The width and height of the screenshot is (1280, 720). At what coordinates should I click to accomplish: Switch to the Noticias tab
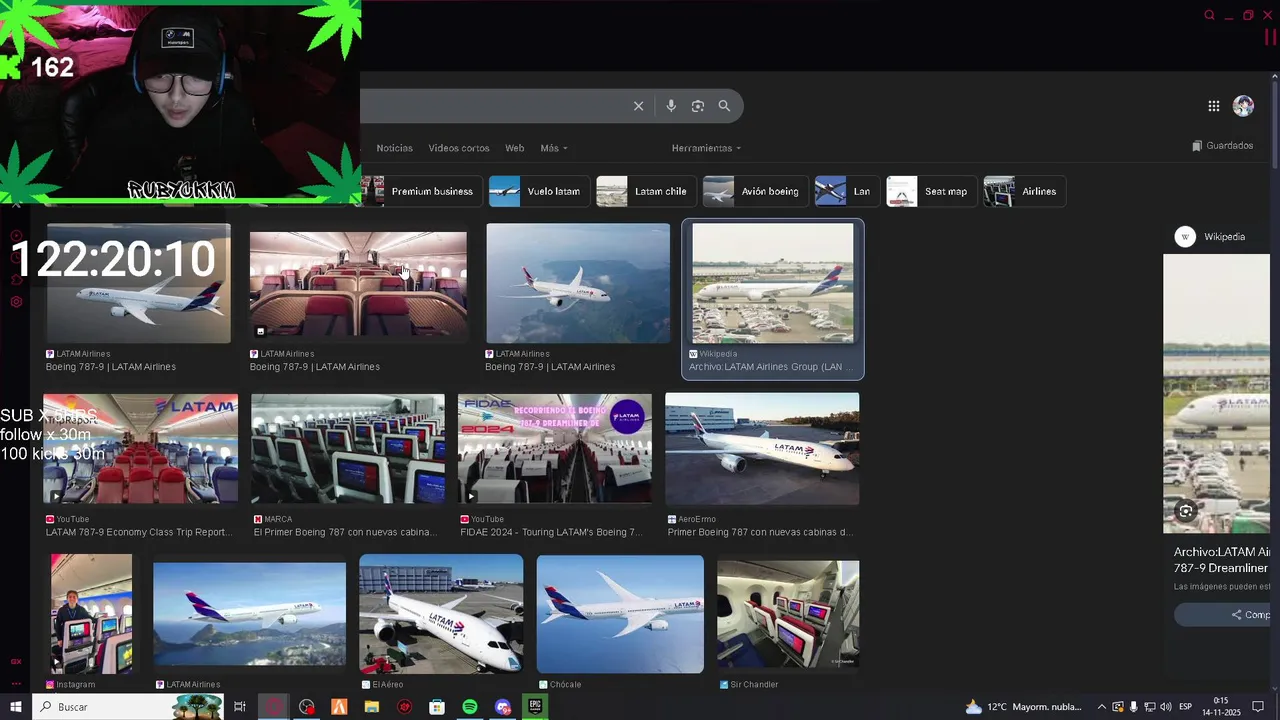[394, 148]
